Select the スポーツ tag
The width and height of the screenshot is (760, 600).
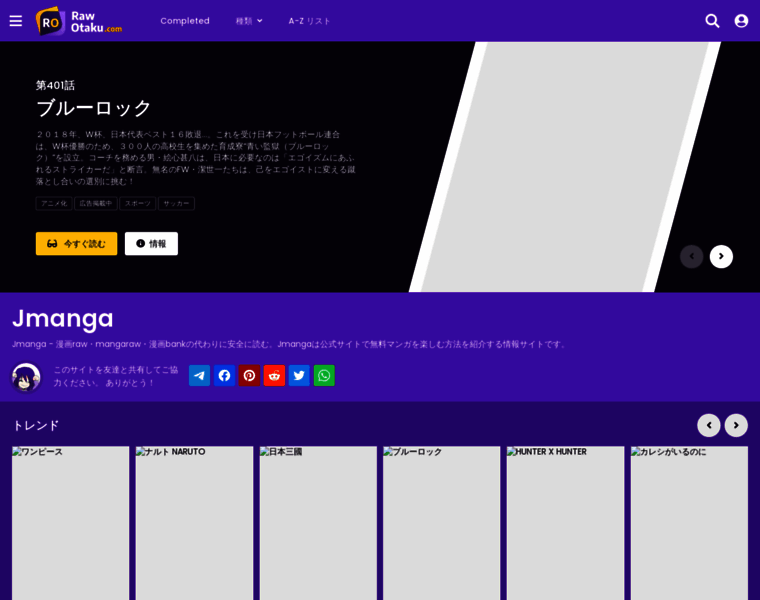(x=138, y=204)
